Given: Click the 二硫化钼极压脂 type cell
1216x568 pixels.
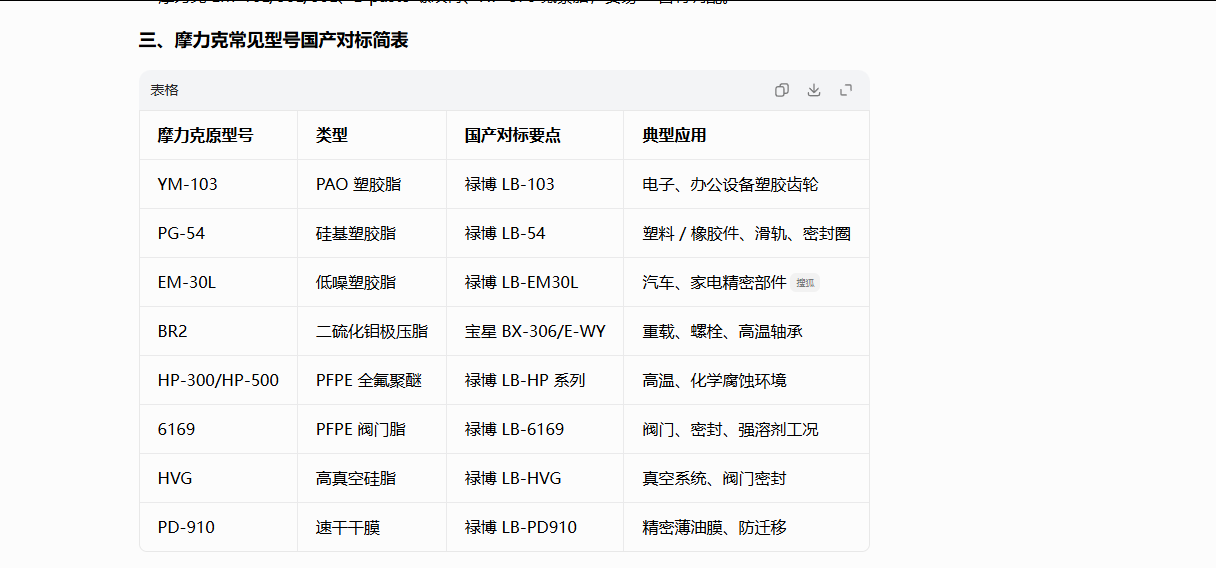Looking at the screenshot, I should click(372, 331).
